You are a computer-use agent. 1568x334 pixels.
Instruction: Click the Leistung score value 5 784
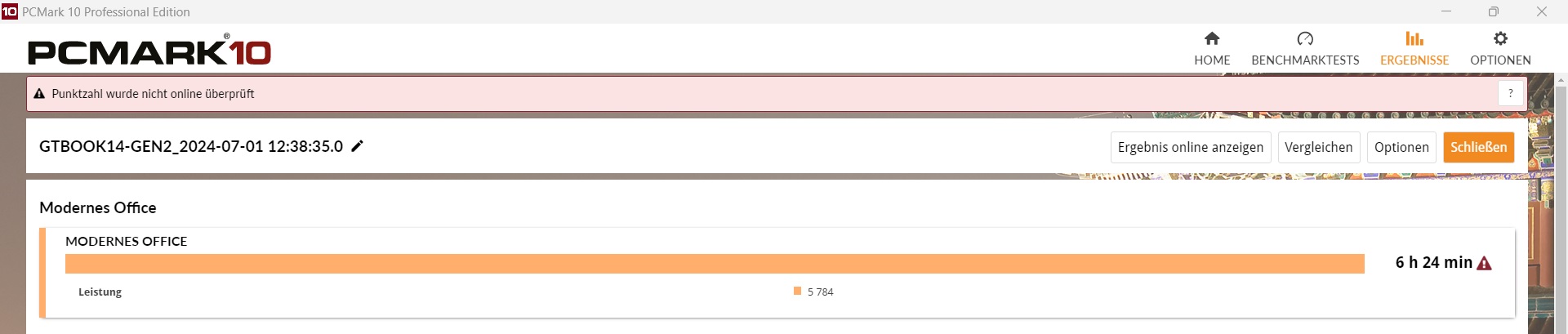pyautogui.click(x=820, y=292)
